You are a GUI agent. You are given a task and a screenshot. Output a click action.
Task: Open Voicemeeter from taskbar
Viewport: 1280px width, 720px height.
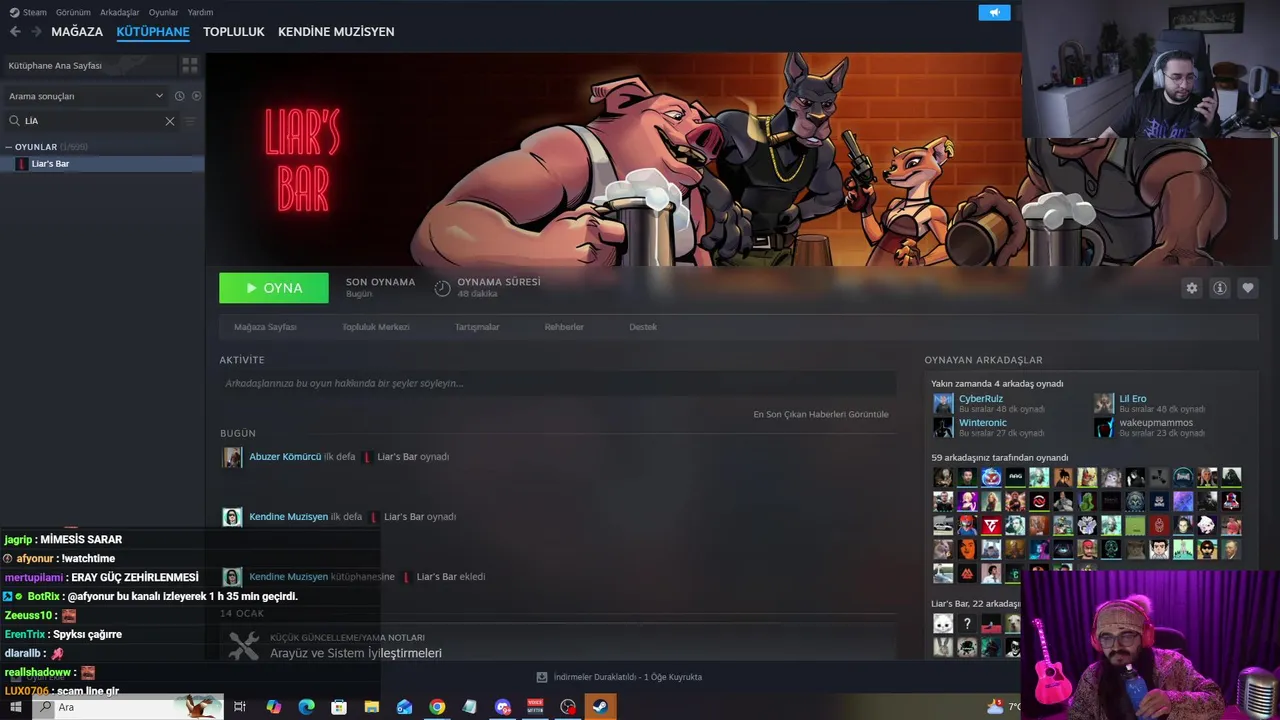click(x=535, y=707)
